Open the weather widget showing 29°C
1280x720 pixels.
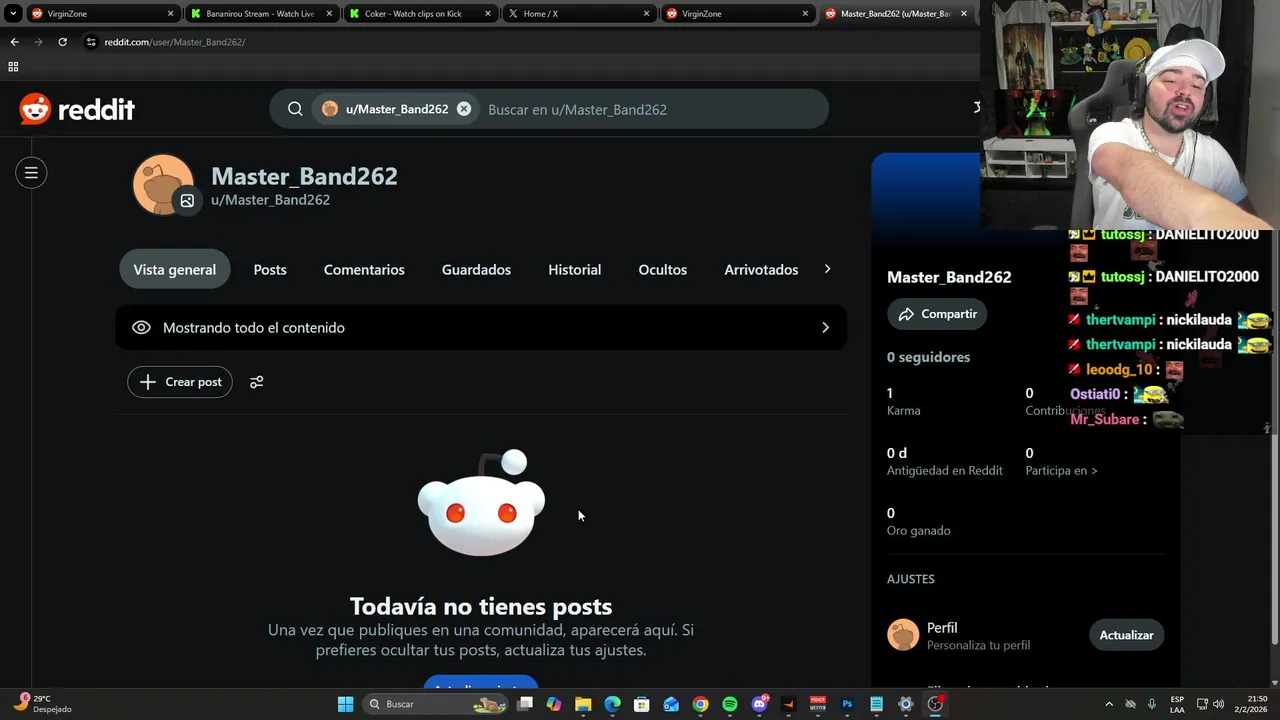click(x=43, y=704)
